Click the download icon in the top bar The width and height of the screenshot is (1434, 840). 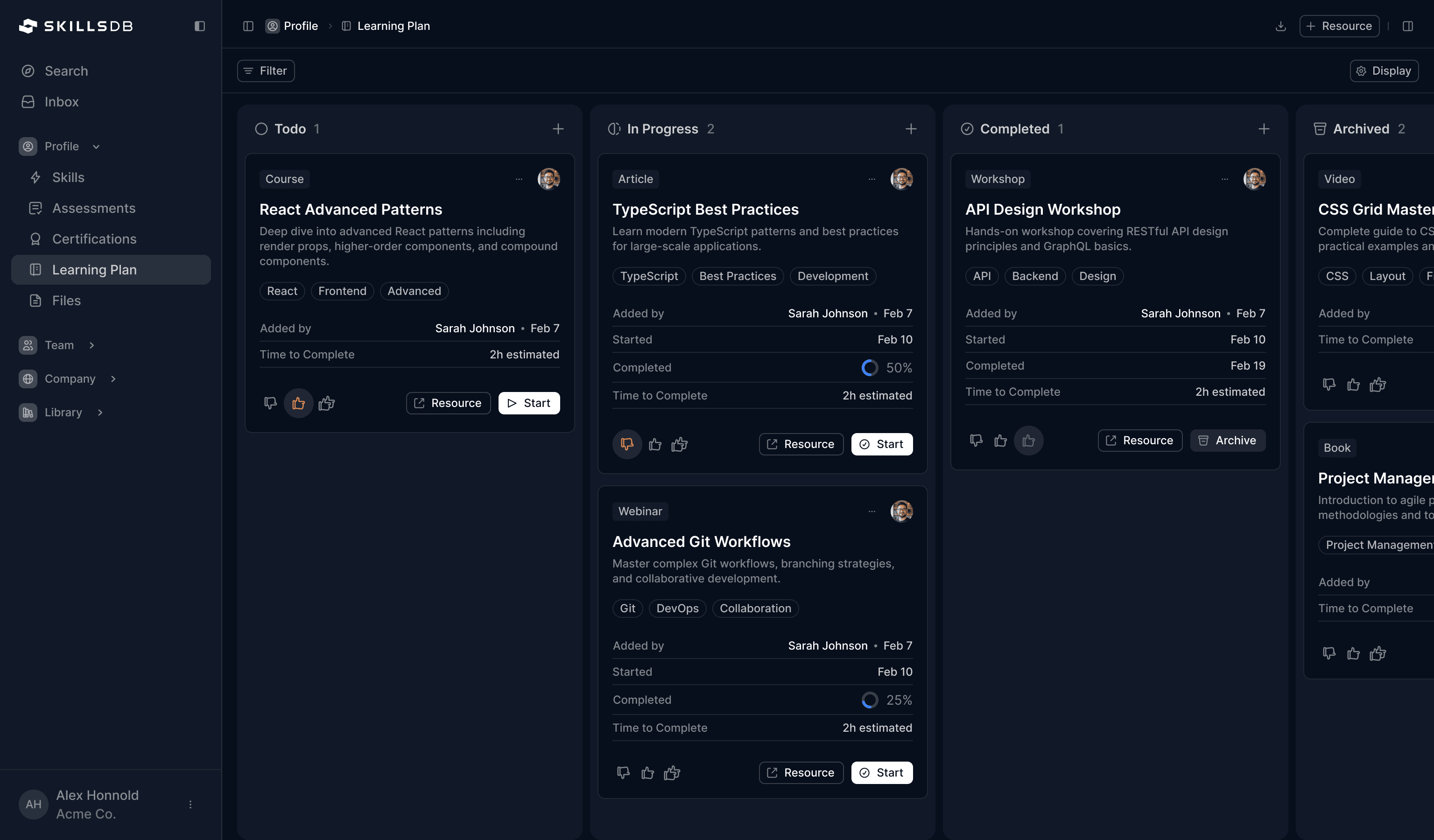1280,26
